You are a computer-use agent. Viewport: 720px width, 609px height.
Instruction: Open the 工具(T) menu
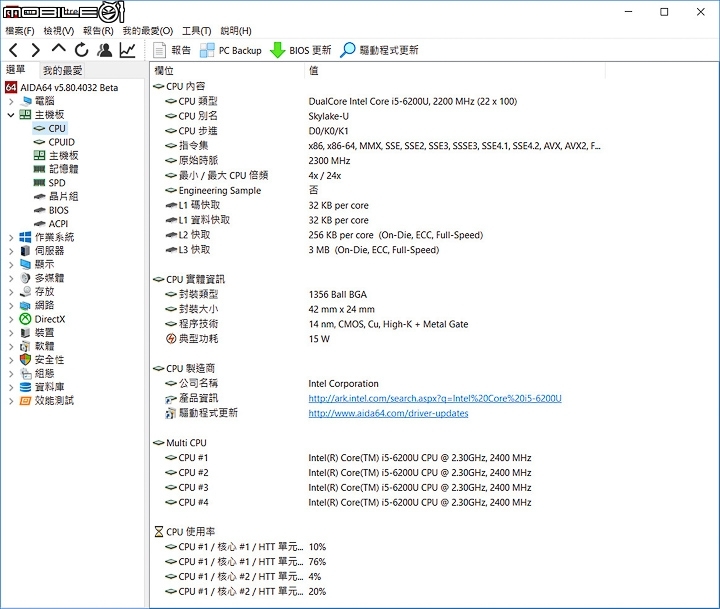pyautogui.click(x=197, y=31)
